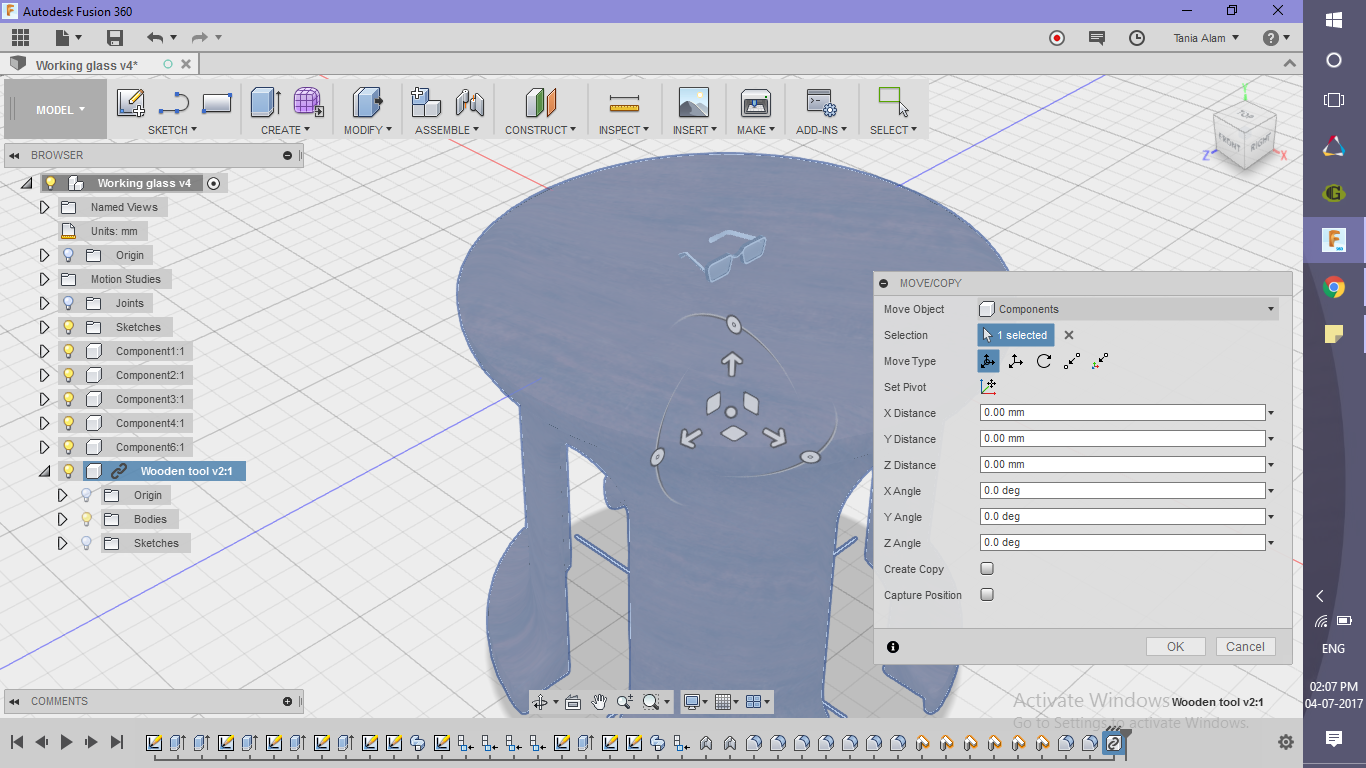Open the job status clock icon
This screenshot has width=1366, height=768.
(x=1137, y=38)
